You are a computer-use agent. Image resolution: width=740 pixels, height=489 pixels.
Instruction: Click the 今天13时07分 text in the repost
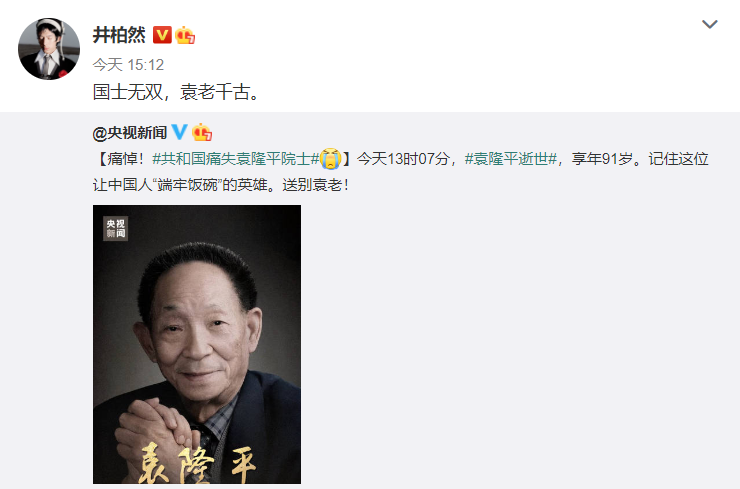click(x=403, y=159)
